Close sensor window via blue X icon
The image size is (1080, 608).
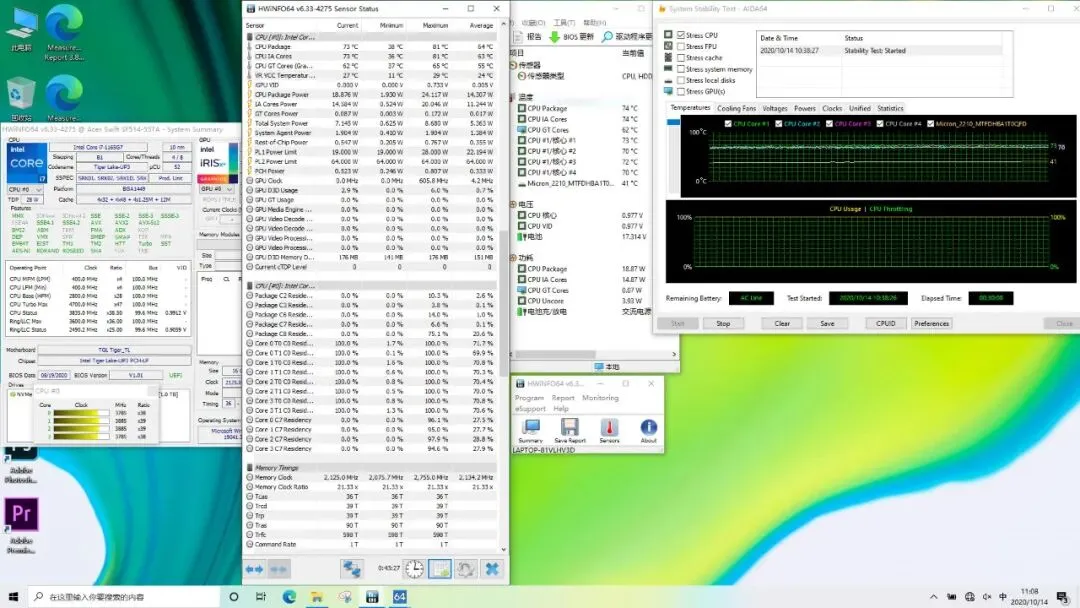click(491, 569)
